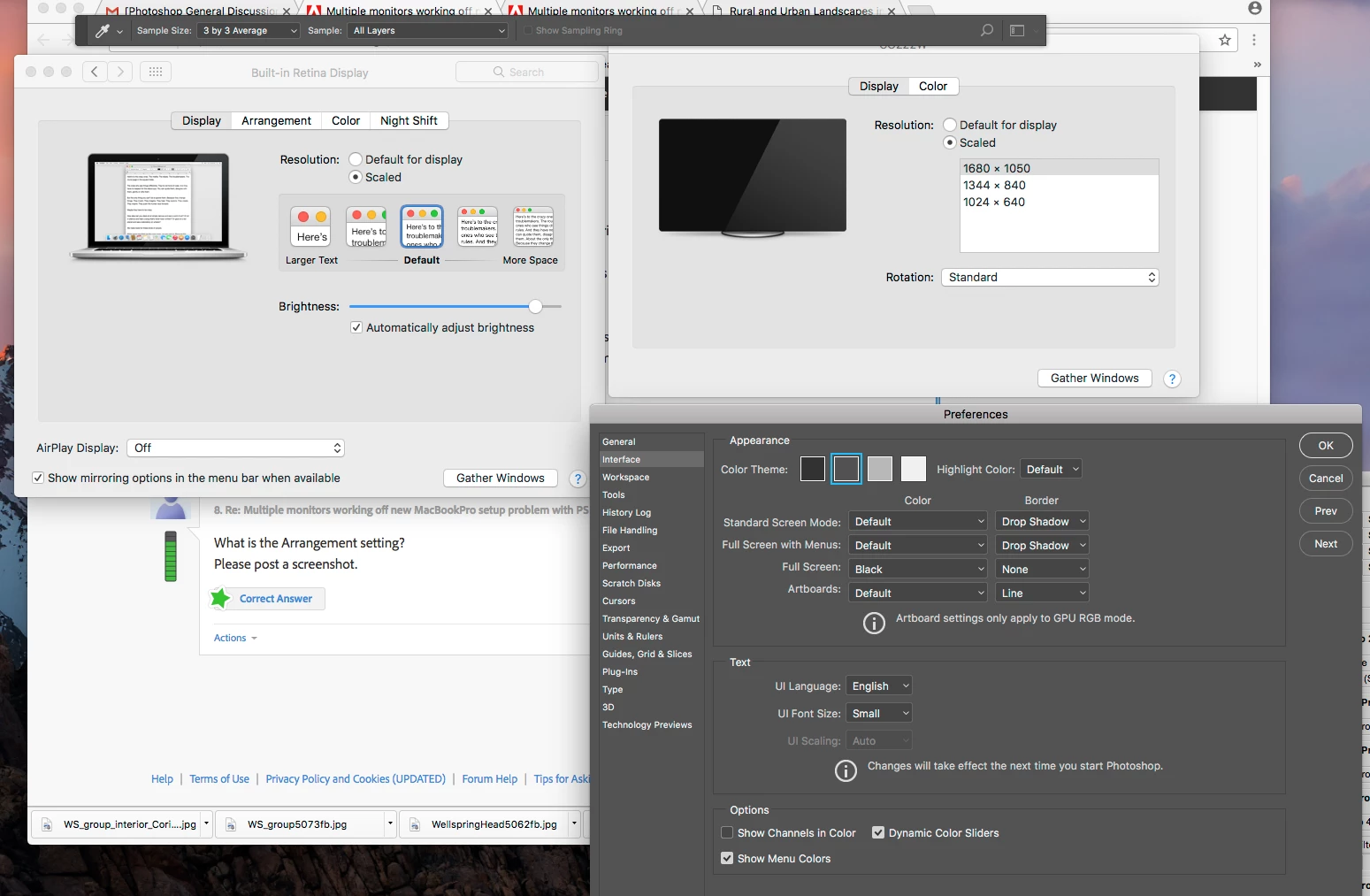Choose the lightest Color Theme swatch
Screen dimensions: 1370x896
(914, 469)
